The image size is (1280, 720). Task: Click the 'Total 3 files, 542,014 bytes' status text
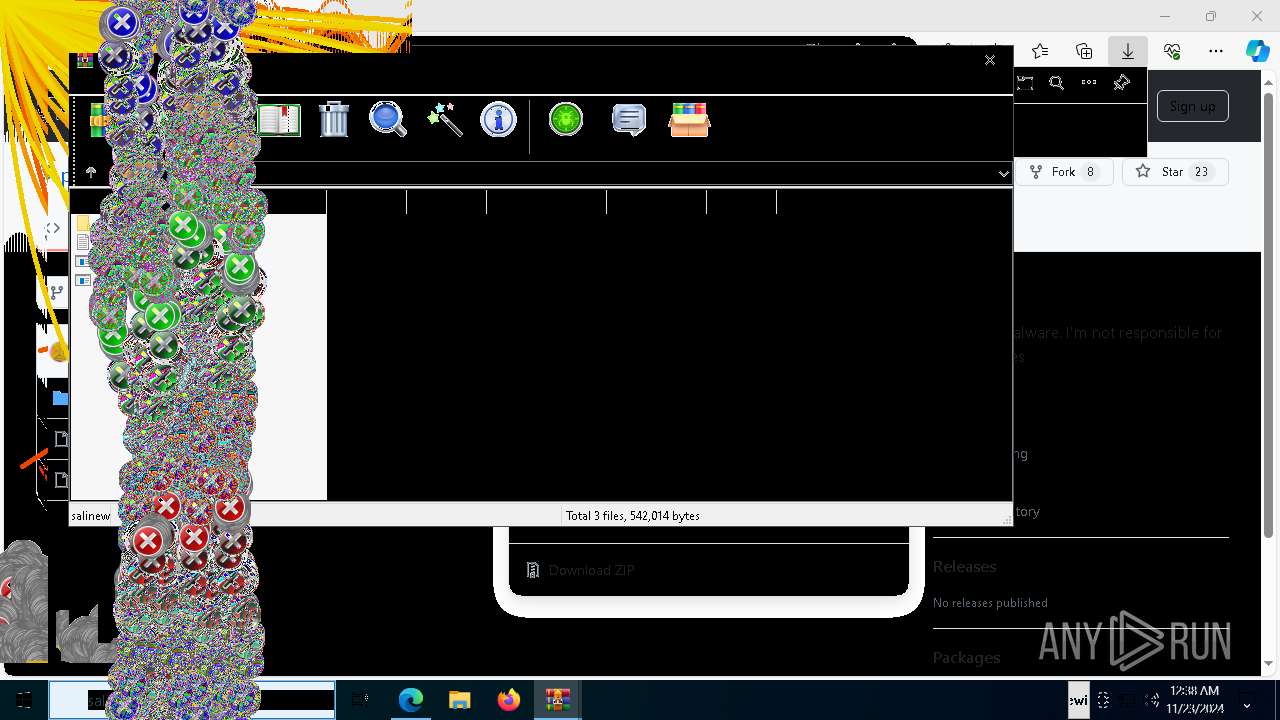click(633, 516)
